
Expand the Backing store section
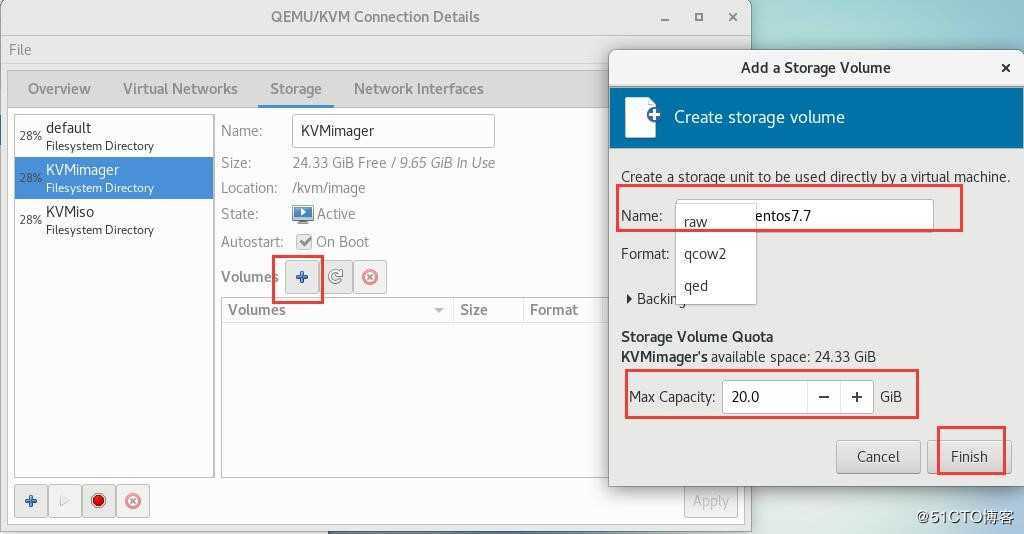[x=629, y=299]
